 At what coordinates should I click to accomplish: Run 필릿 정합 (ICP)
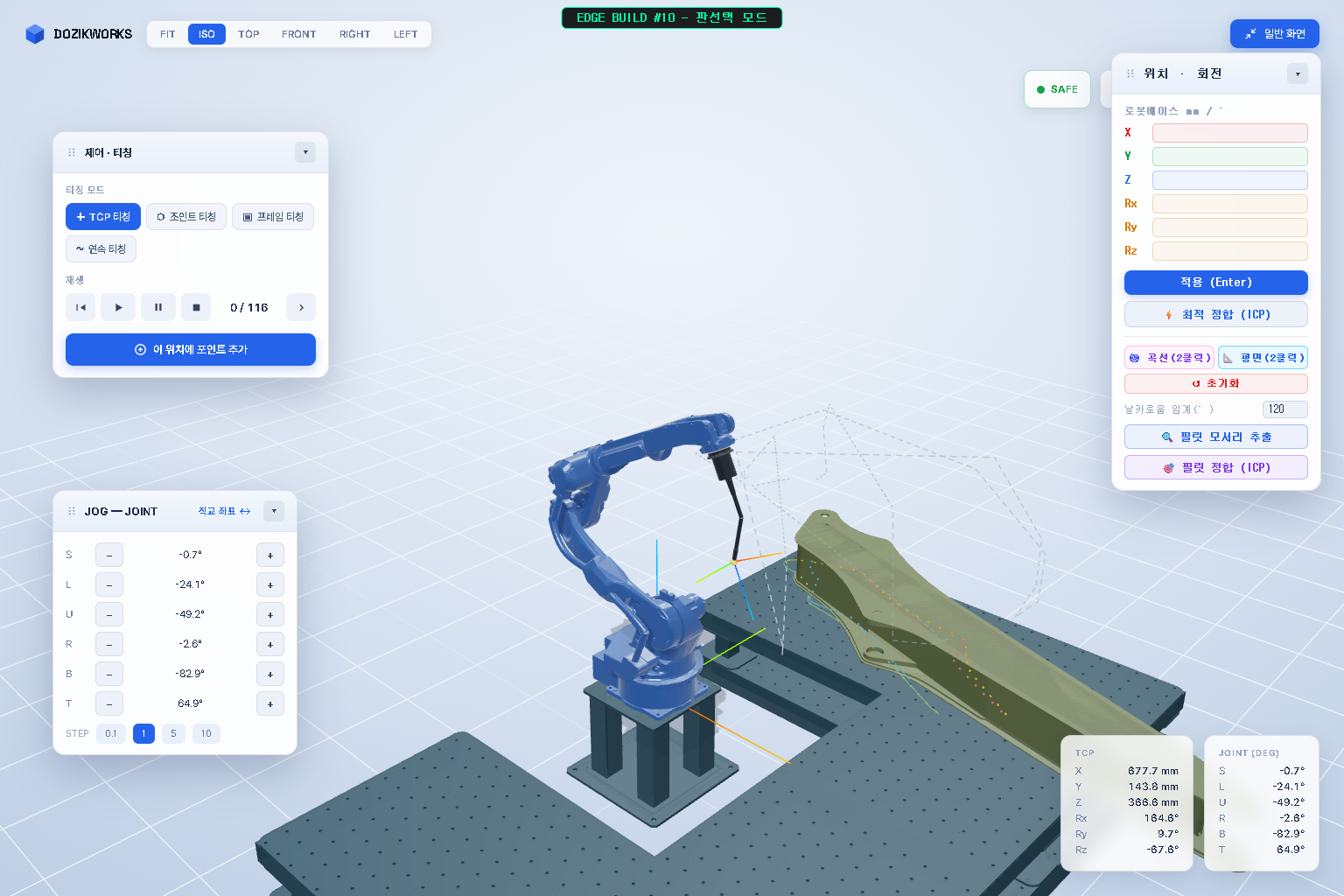point(1216,467)
